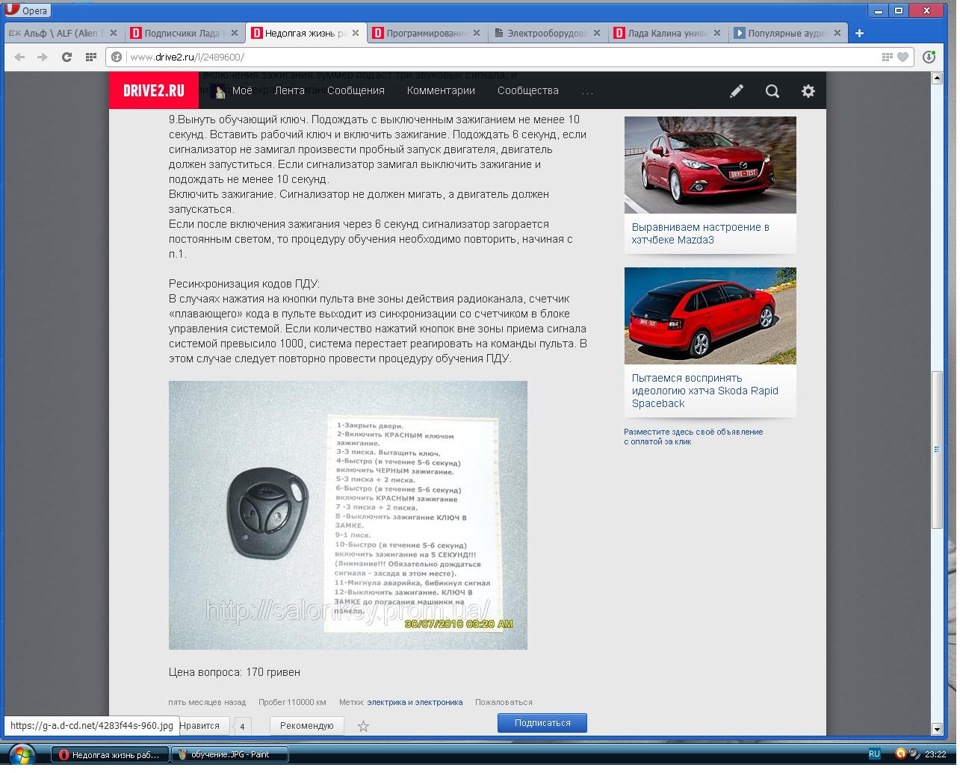Click the RU language indicator in tray
The height and width of the screenshot is (773, 960).
874,754
